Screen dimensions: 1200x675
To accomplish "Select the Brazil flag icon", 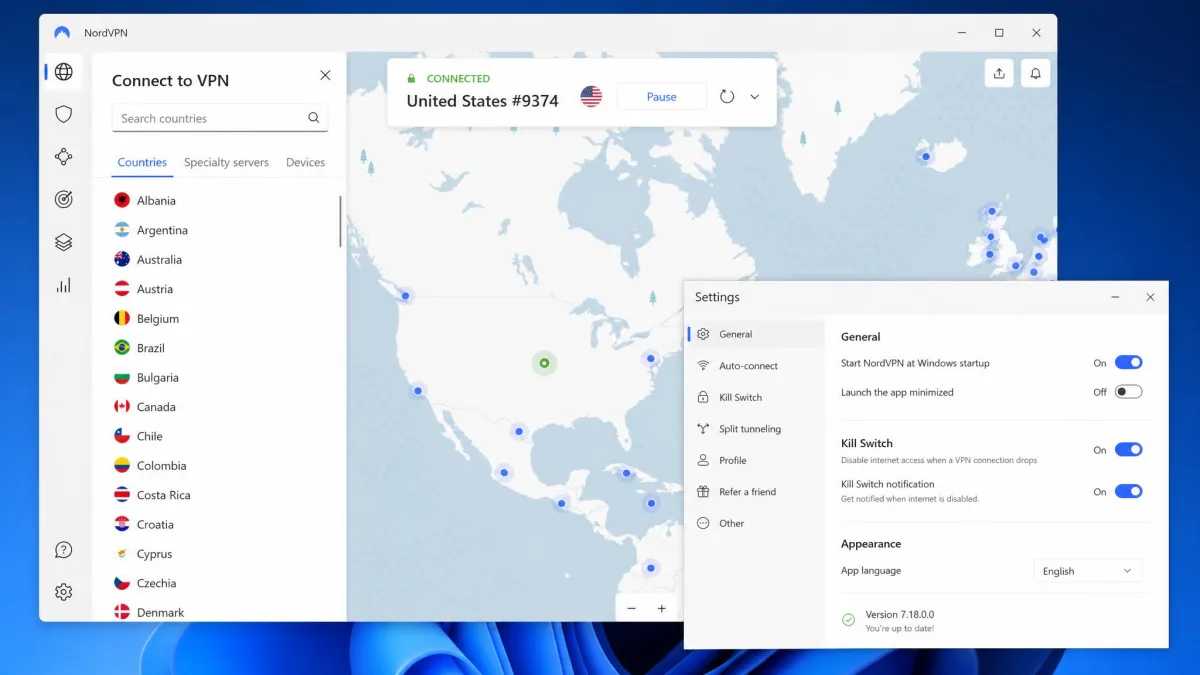I will tap(122, 348).
